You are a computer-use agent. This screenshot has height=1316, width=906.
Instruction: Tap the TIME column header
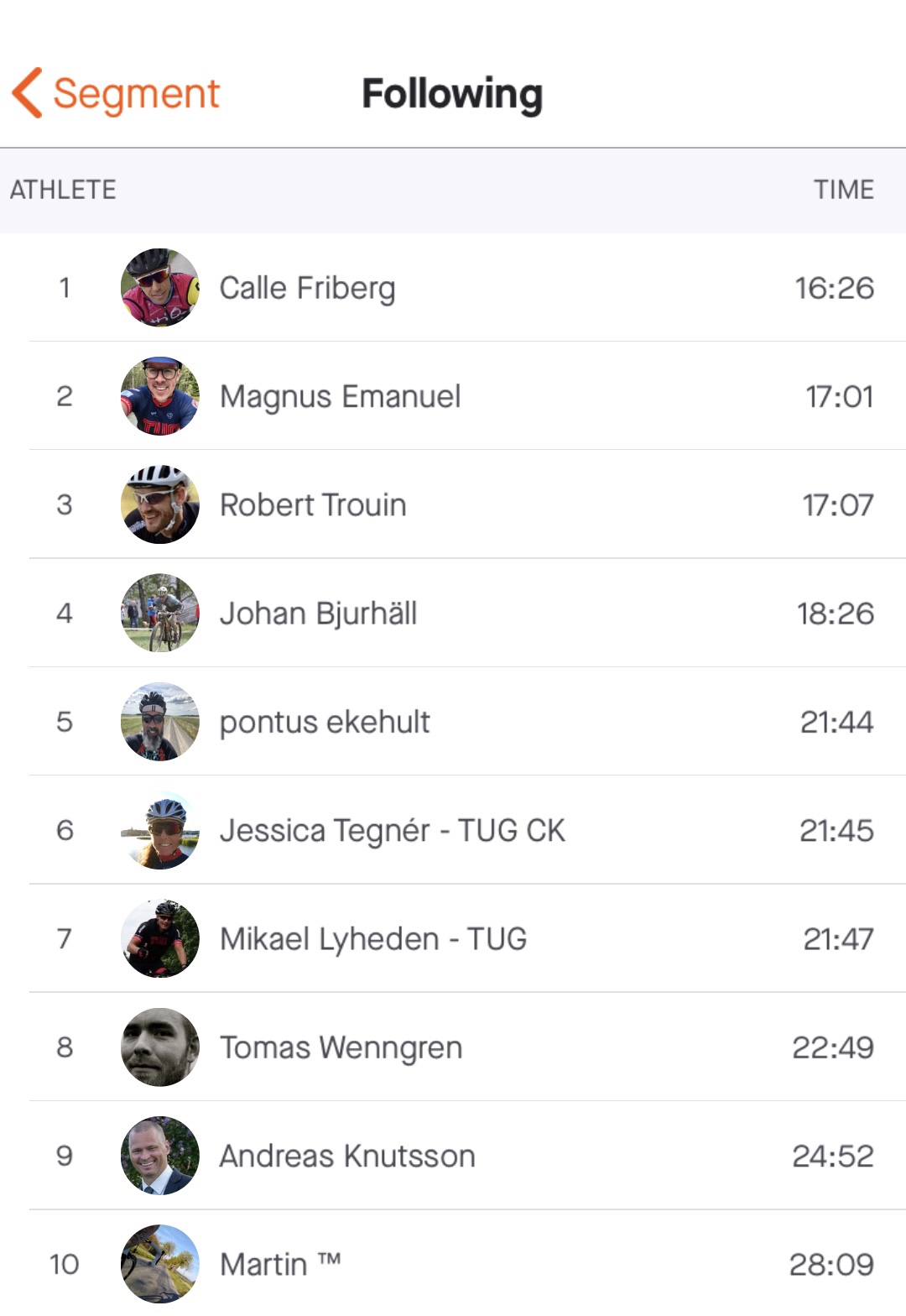(x=843, y=190)
